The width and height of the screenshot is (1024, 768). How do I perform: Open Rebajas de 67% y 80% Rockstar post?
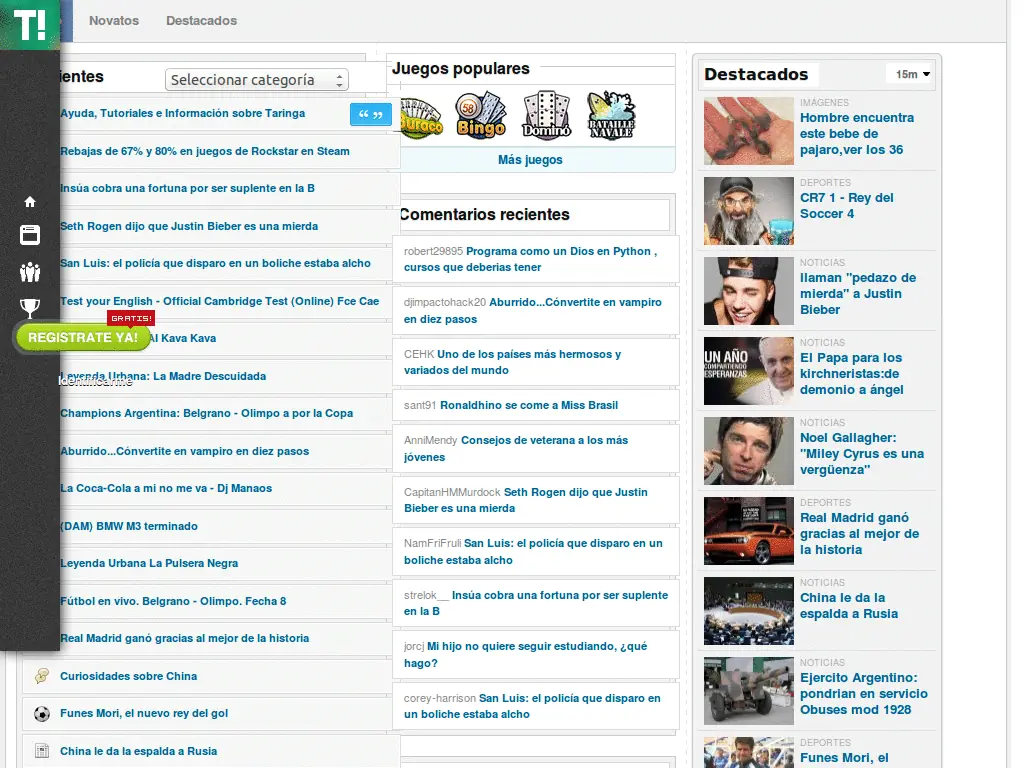205,151
